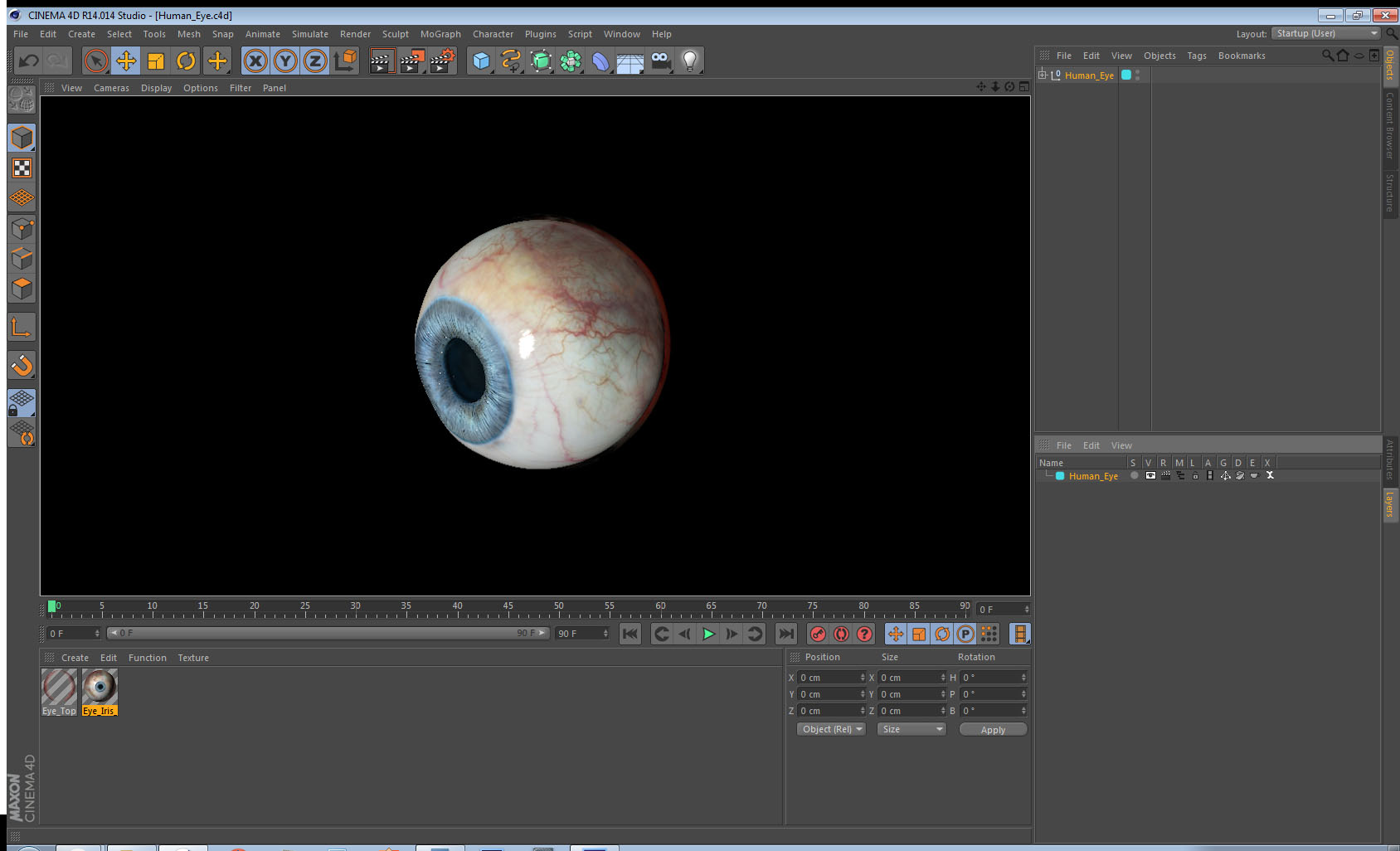
Task: Open the Cameras viewport menu
Action: coord(111,88)
